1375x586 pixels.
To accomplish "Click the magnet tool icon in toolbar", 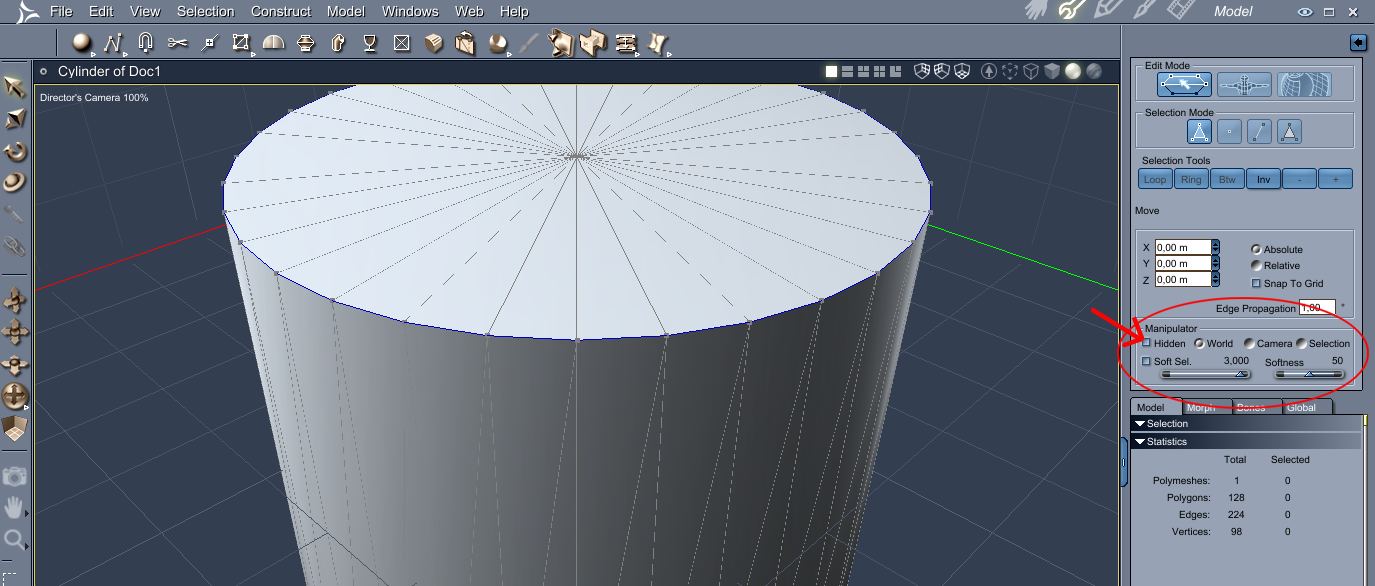I will pyautogui.click(x=145, y=43).
